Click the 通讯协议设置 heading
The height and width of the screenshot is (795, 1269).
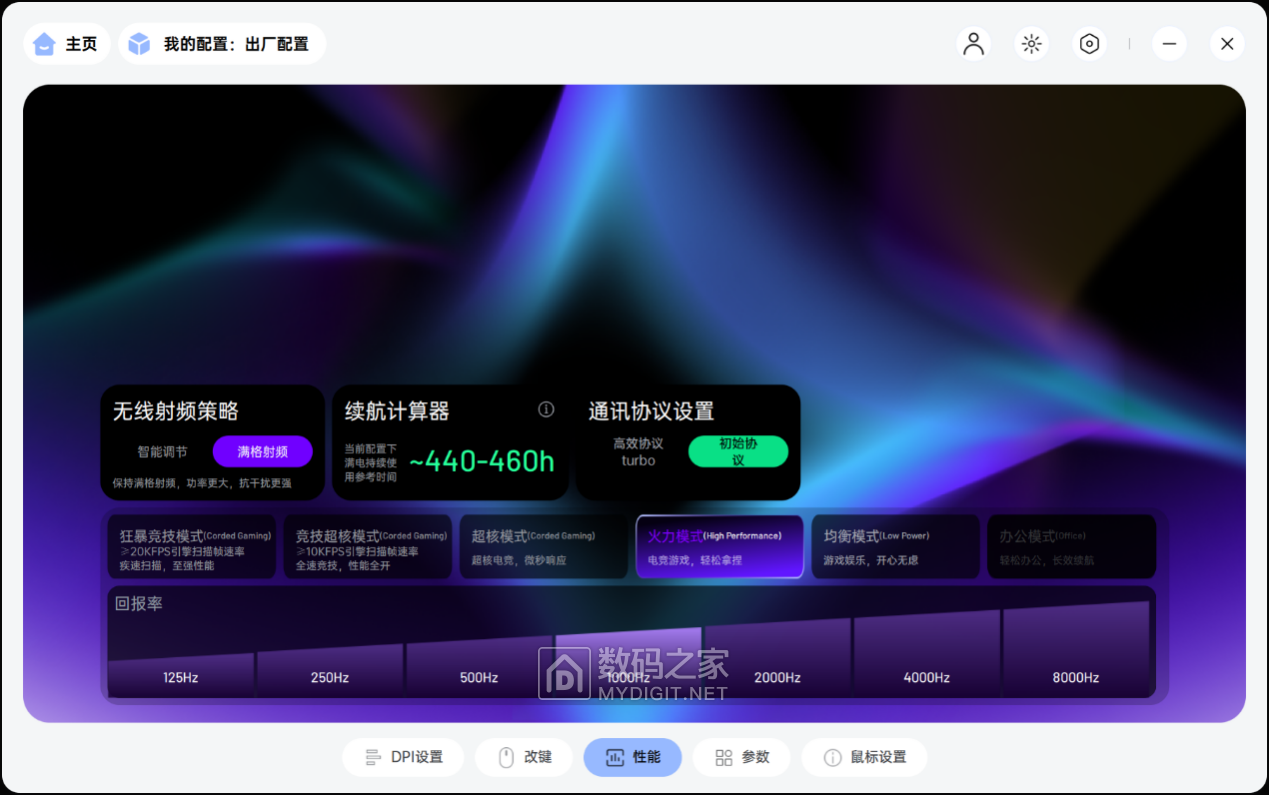pyautogui.click(x=651, y=411)
